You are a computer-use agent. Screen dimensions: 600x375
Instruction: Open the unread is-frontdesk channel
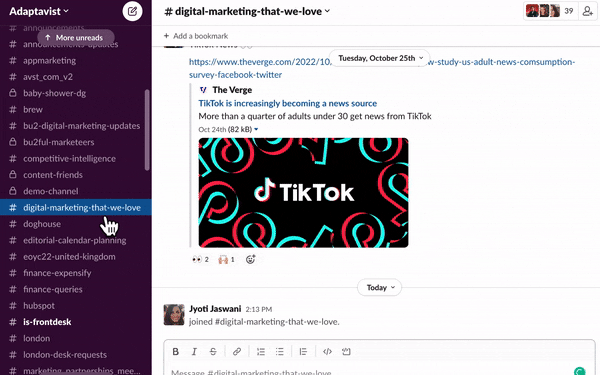[x=76, y=322]
